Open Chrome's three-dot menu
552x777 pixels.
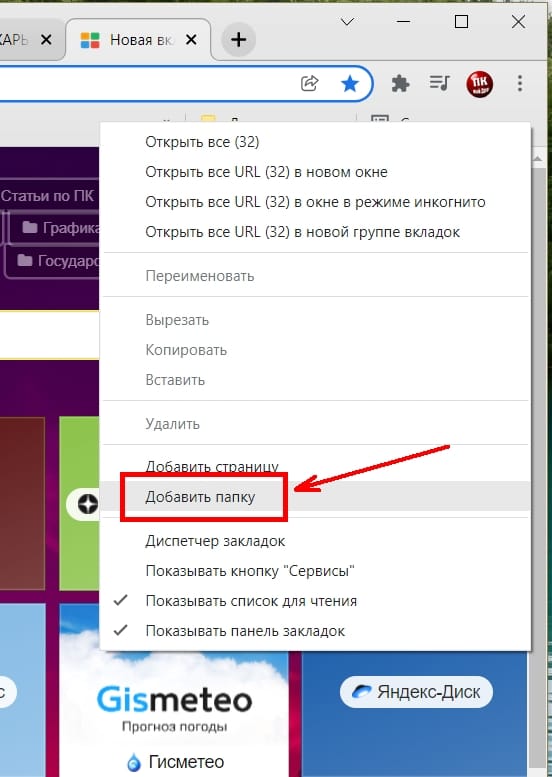[520, 83]
